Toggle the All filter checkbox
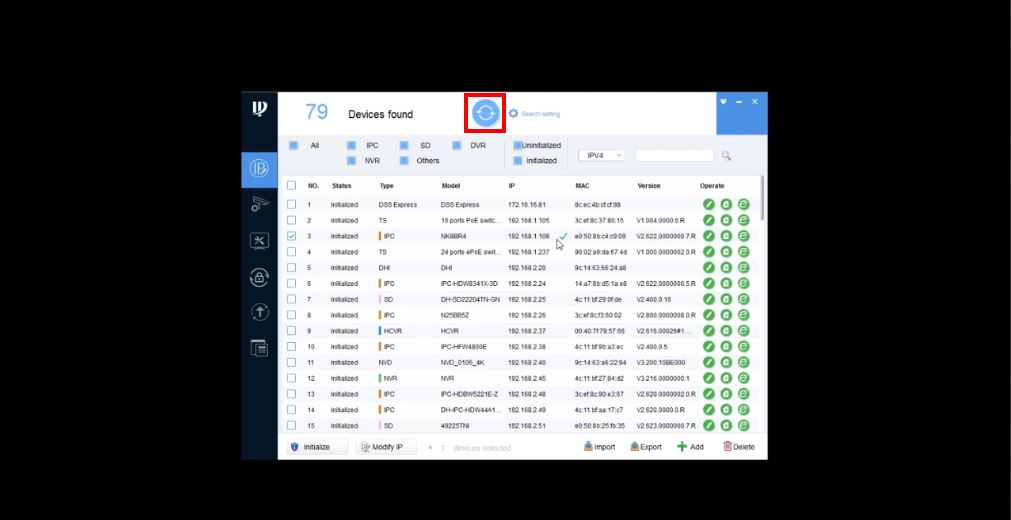This screenshot has width=1011, height=520. point(293,146)
